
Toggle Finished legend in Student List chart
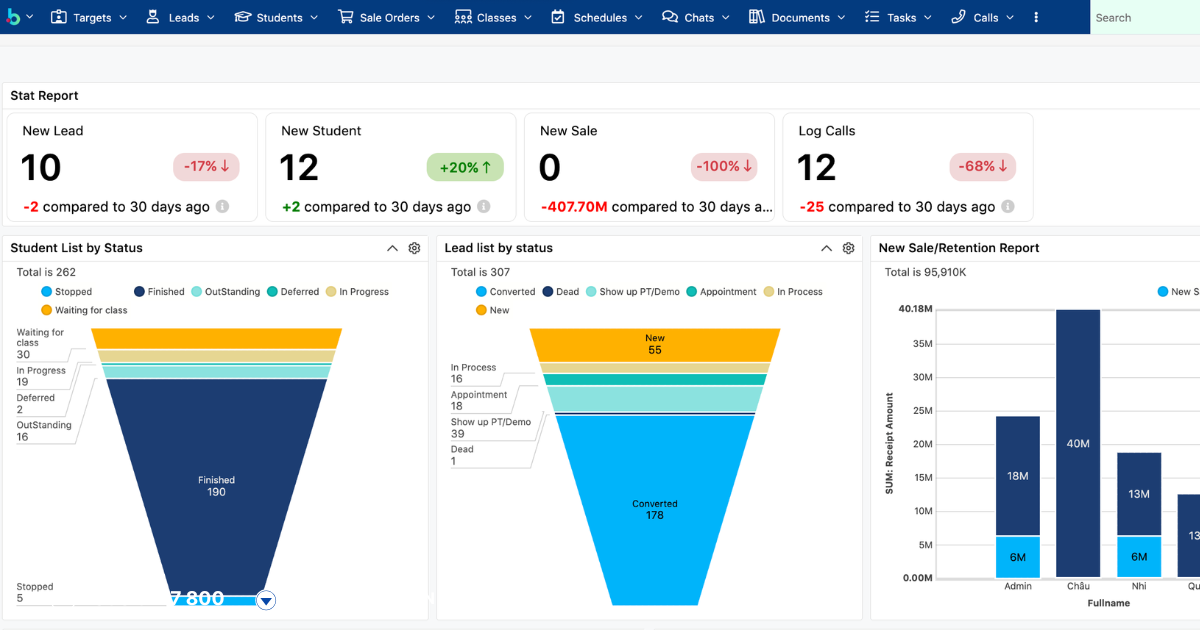click(x=159, y=292)
